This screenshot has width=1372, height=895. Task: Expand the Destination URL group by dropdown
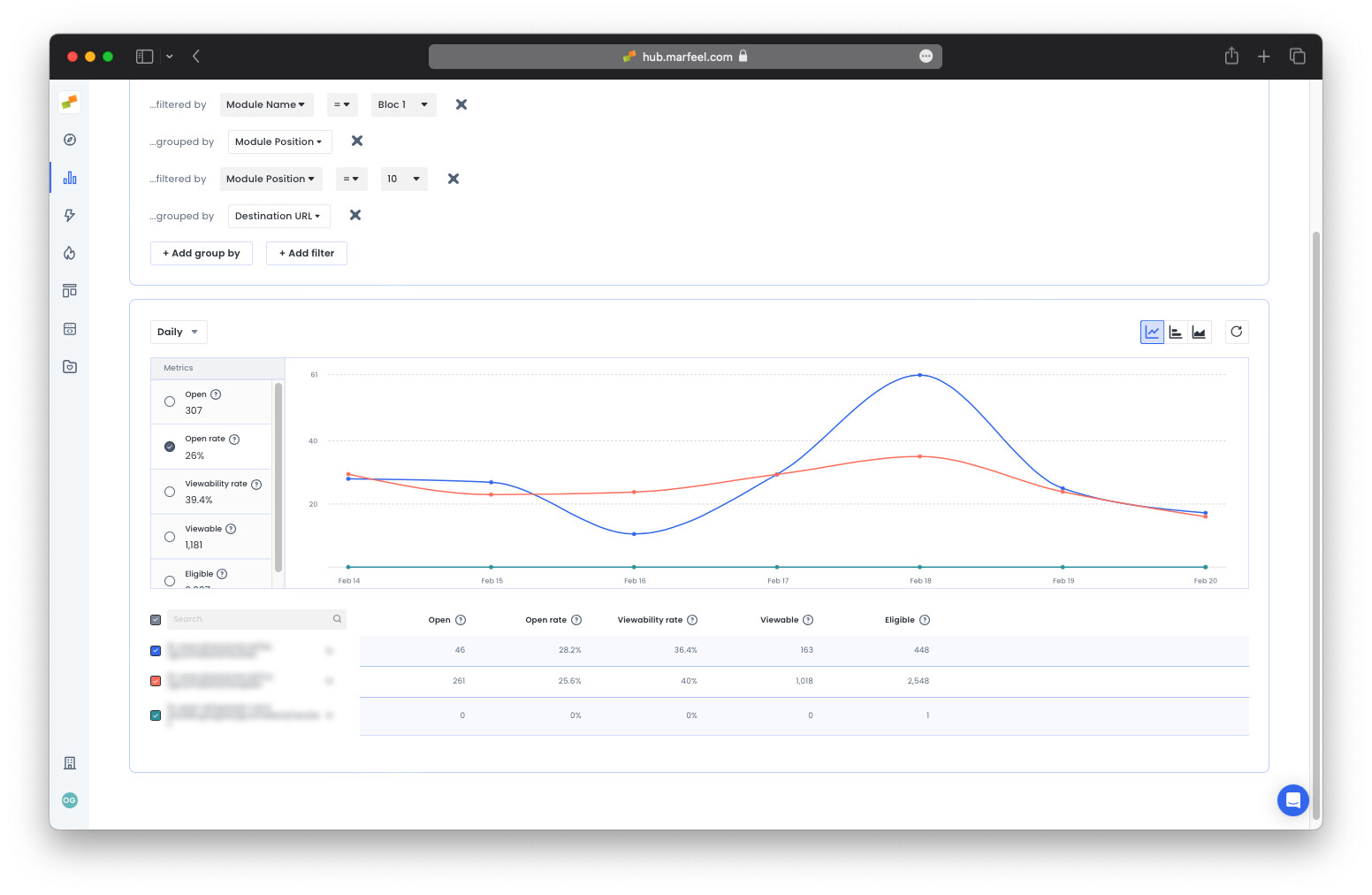pyautogui.click(x=278, y=215)
